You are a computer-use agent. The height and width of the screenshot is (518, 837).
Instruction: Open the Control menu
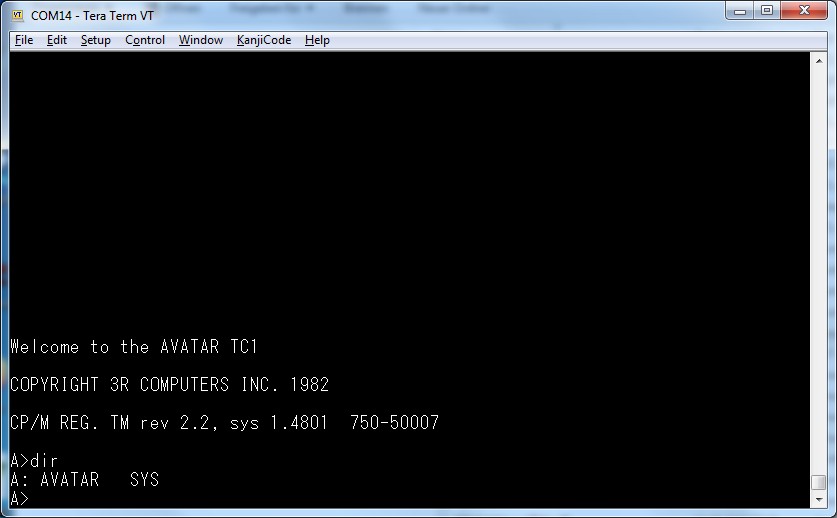tap(145, 40)
